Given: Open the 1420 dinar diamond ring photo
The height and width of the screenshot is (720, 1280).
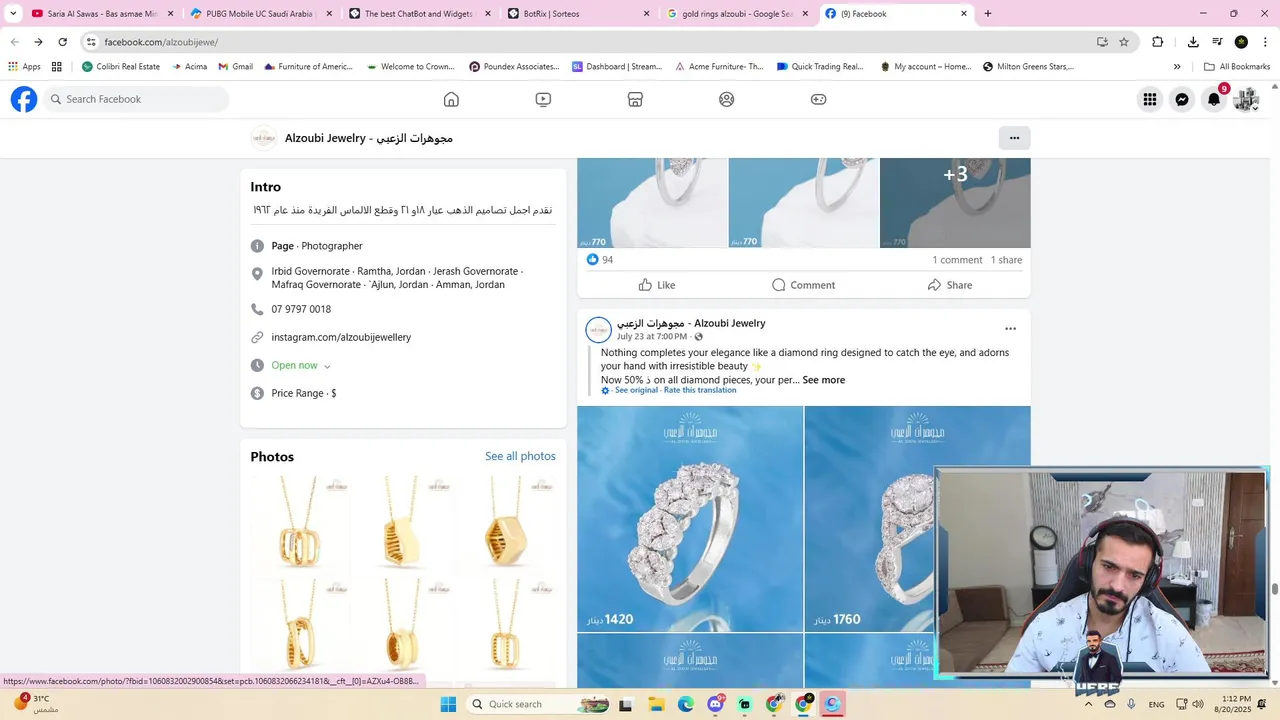Looking at the screenshot, I should pos(690,519).
